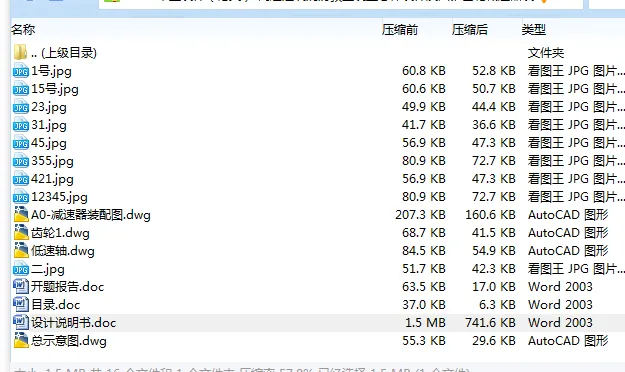Sort by the 压缩前 column header

tap(400, 30)
